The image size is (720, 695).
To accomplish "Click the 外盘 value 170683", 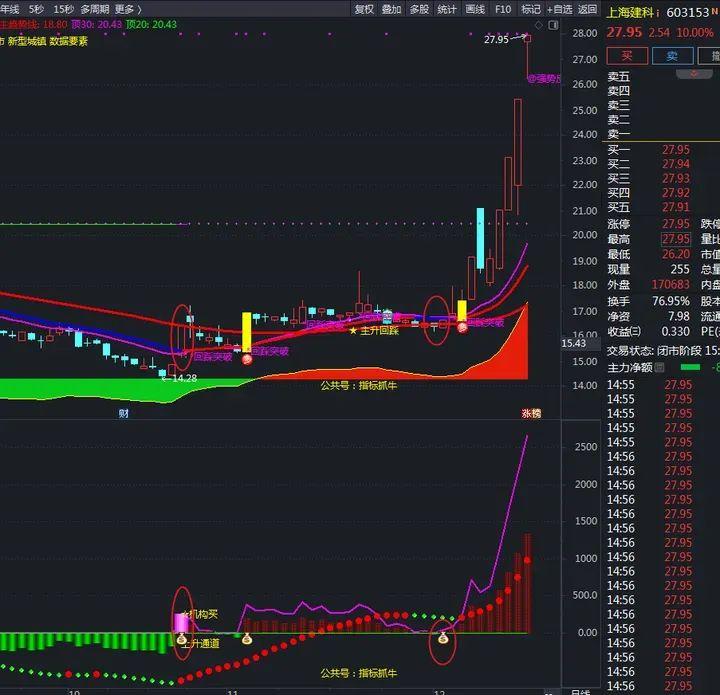I will (671, 285).
